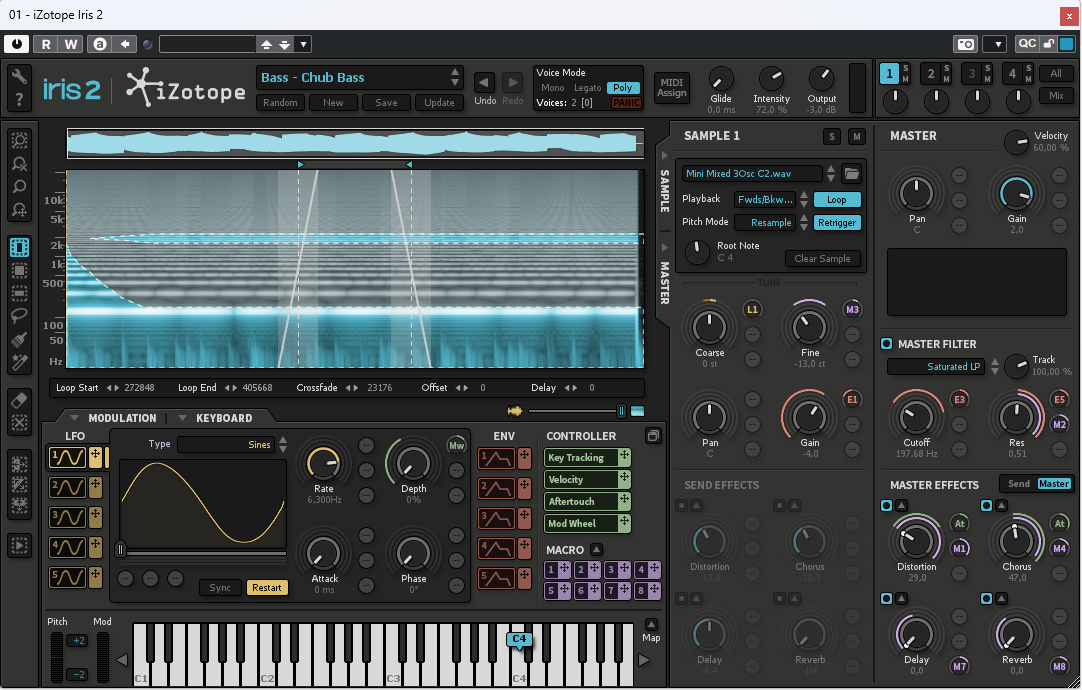
Task: Toggle the Master Filter enable switch
Action: [887, 344]
